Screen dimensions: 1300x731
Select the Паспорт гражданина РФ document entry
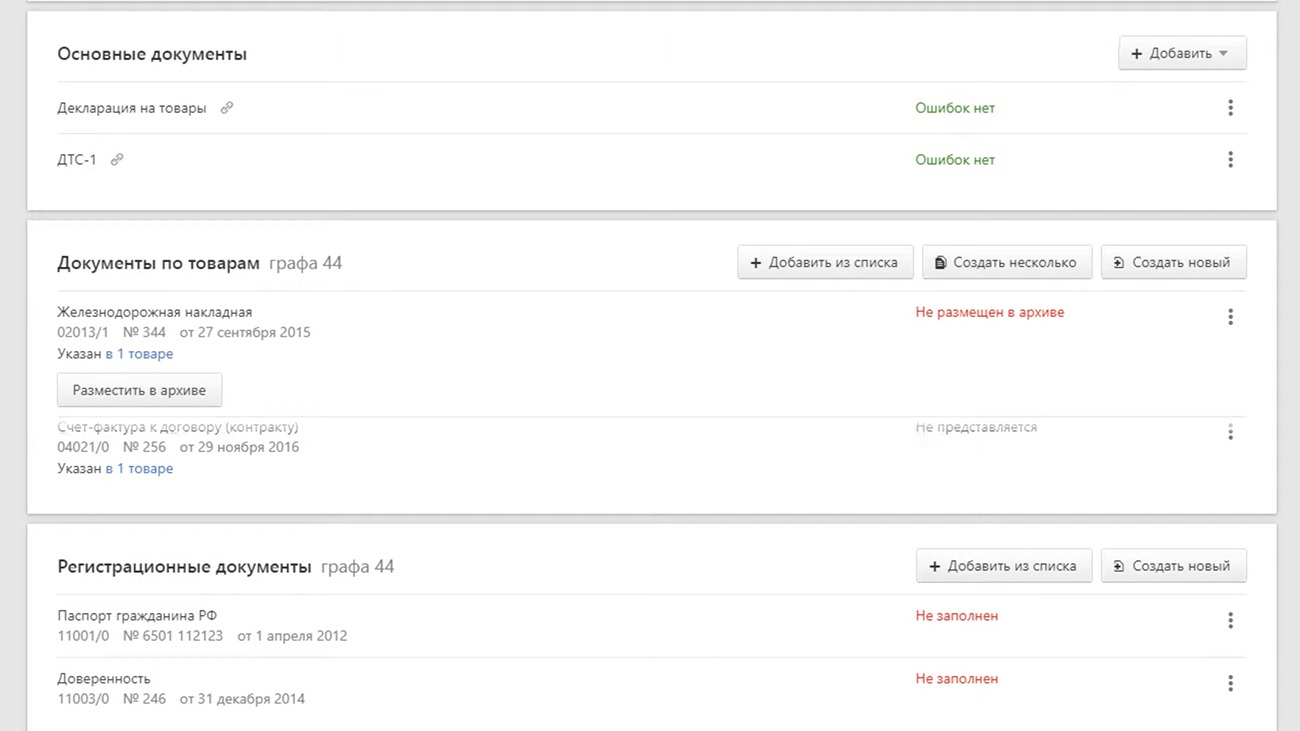pyautogui.click(x=137, y=616)
